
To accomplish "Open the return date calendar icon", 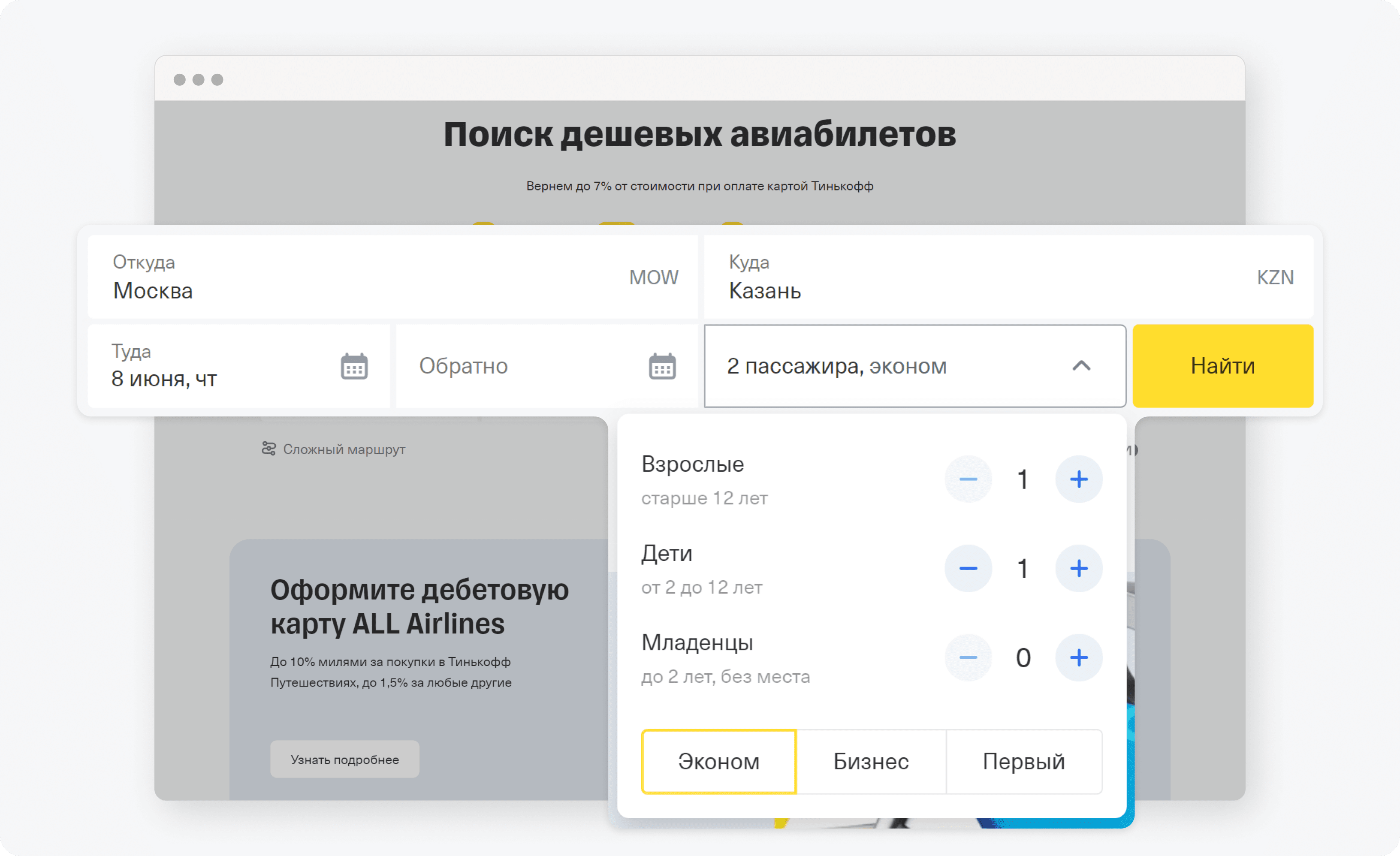I will 662,366.
